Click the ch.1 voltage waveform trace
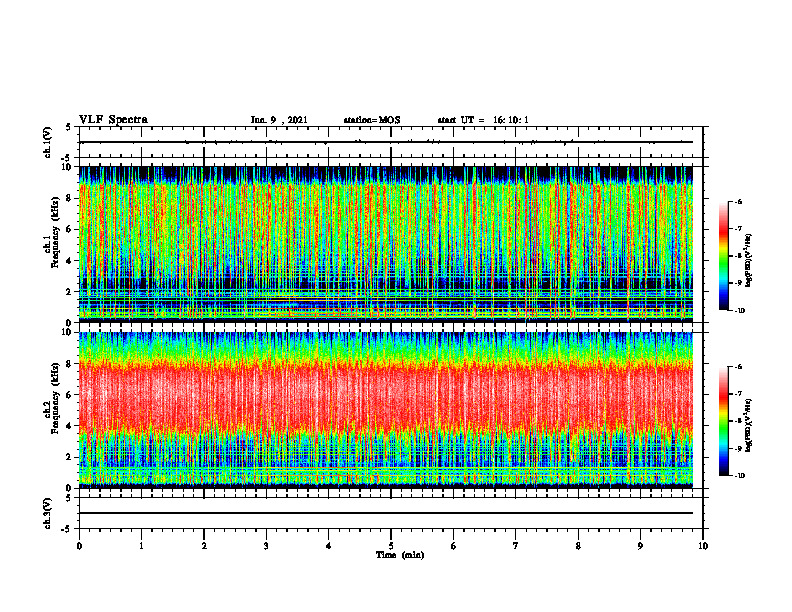 (x=386, y=142)
